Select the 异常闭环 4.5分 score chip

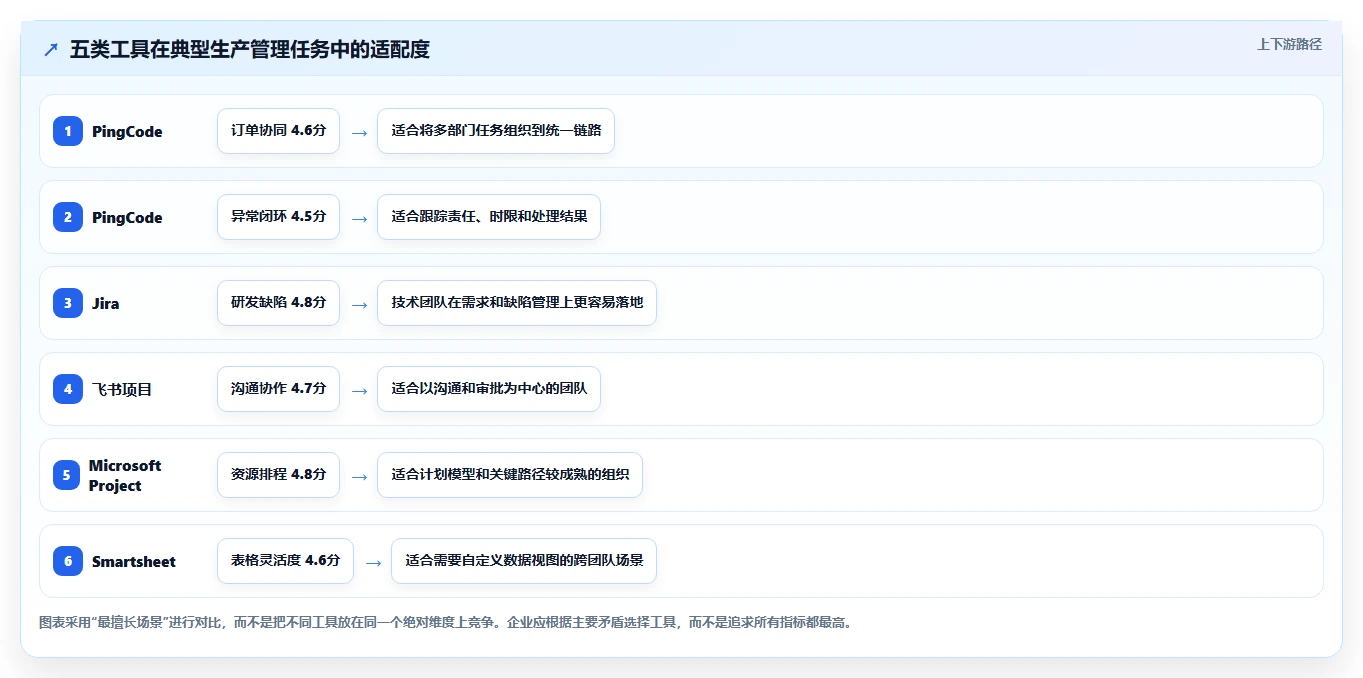[x=278, y=217]
